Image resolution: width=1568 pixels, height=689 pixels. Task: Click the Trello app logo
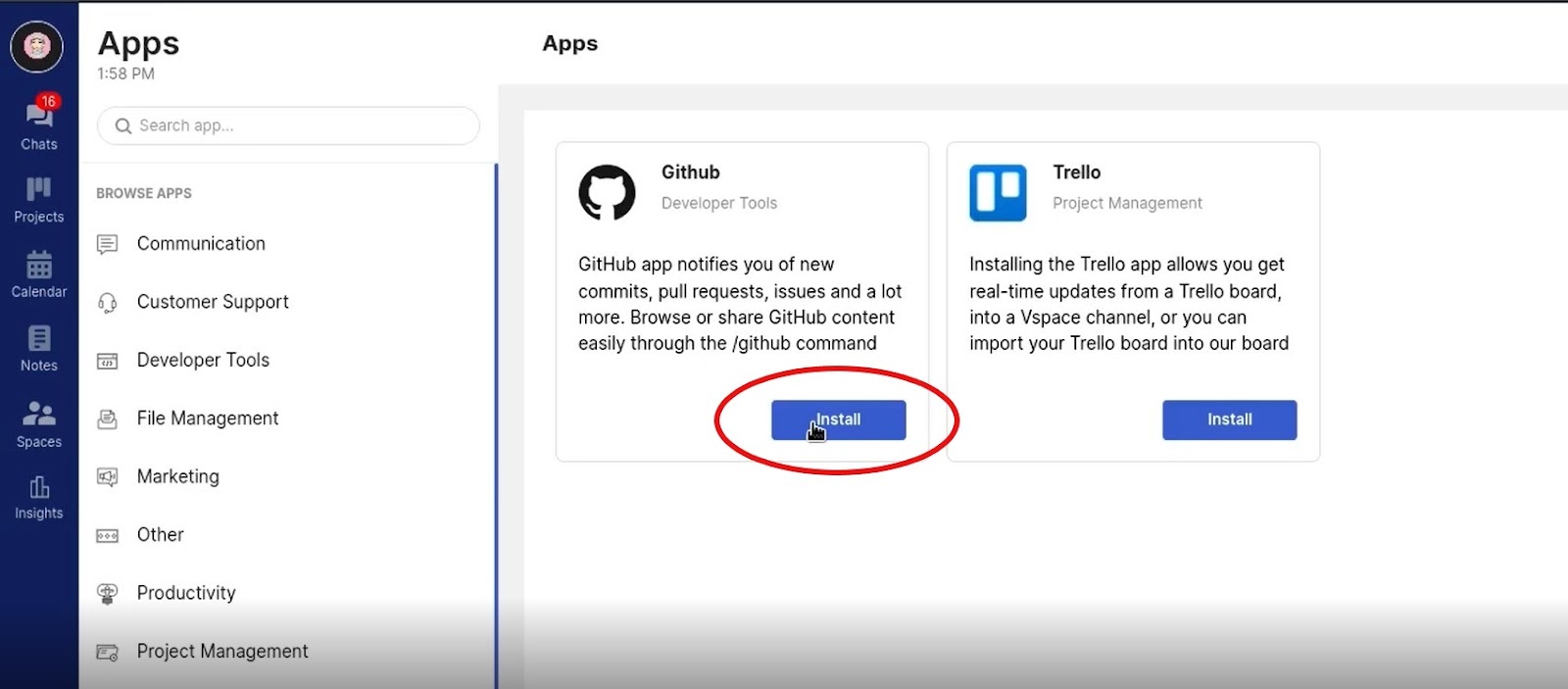(x=998, y=192)
